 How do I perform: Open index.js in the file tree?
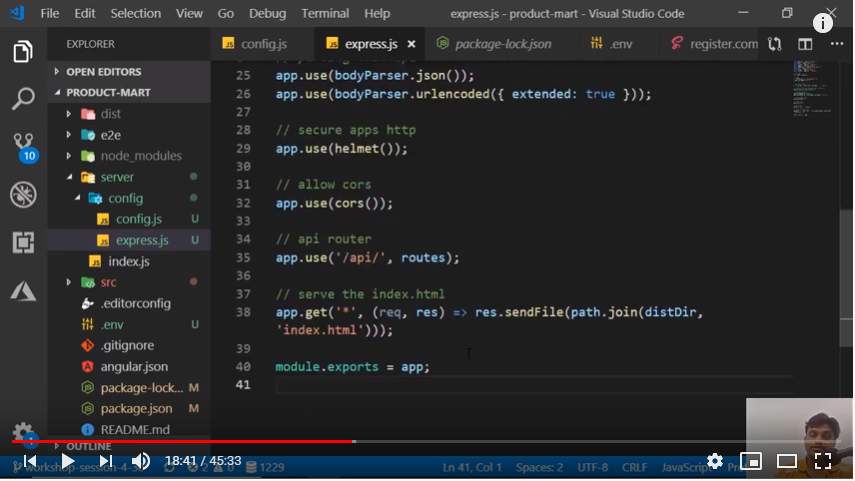click(128, 262)
